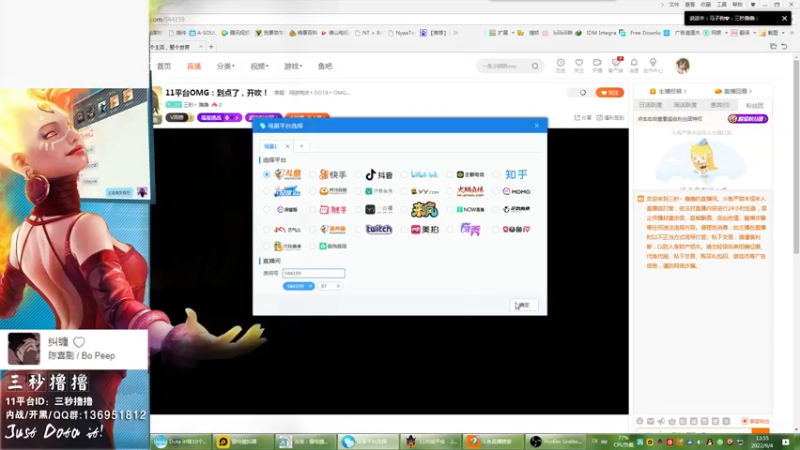Open the follow heart icon in header

point(579,65)
